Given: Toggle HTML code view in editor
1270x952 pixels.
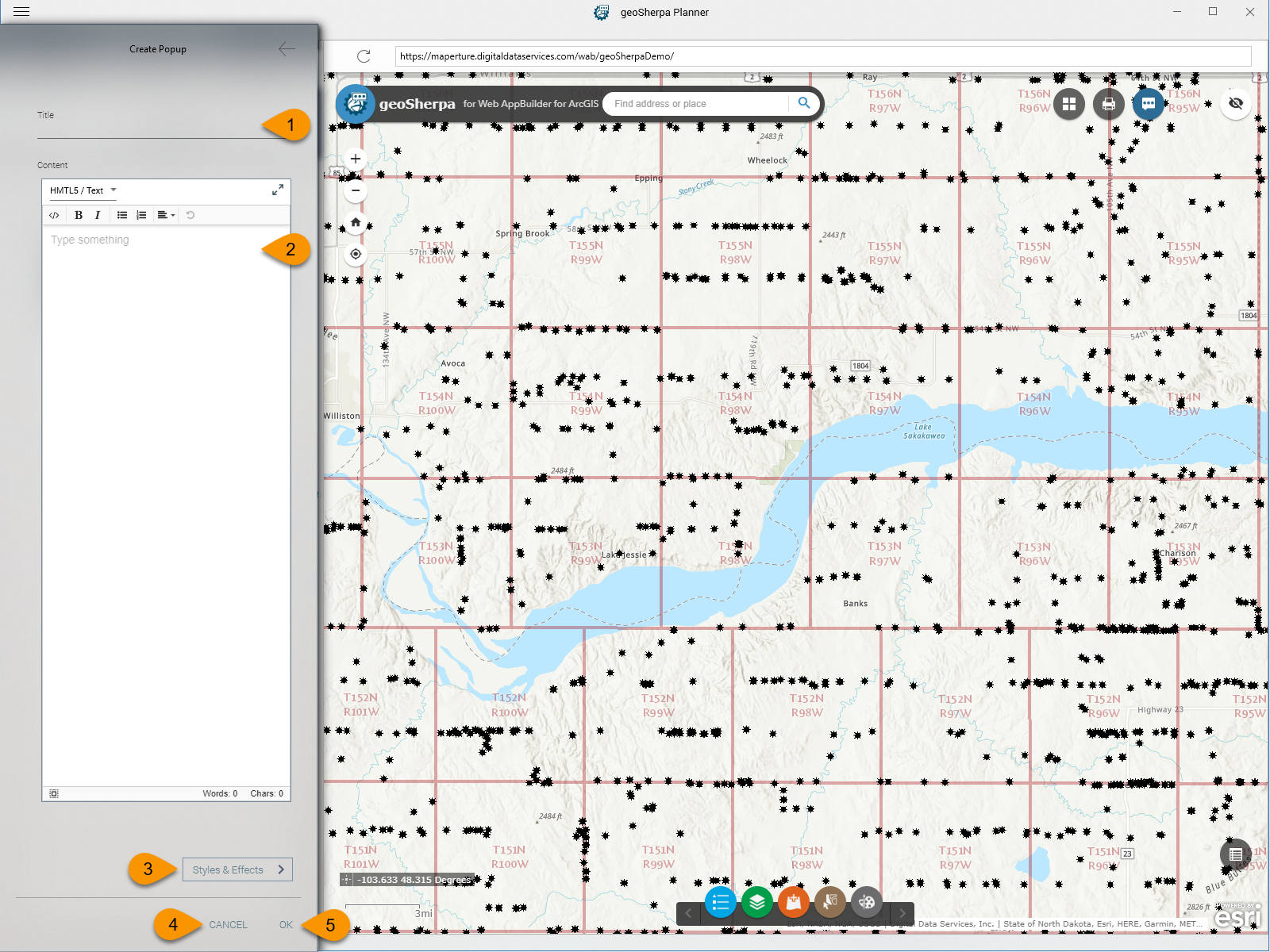Looking at the screenshot, I should [x=54, y=215].
